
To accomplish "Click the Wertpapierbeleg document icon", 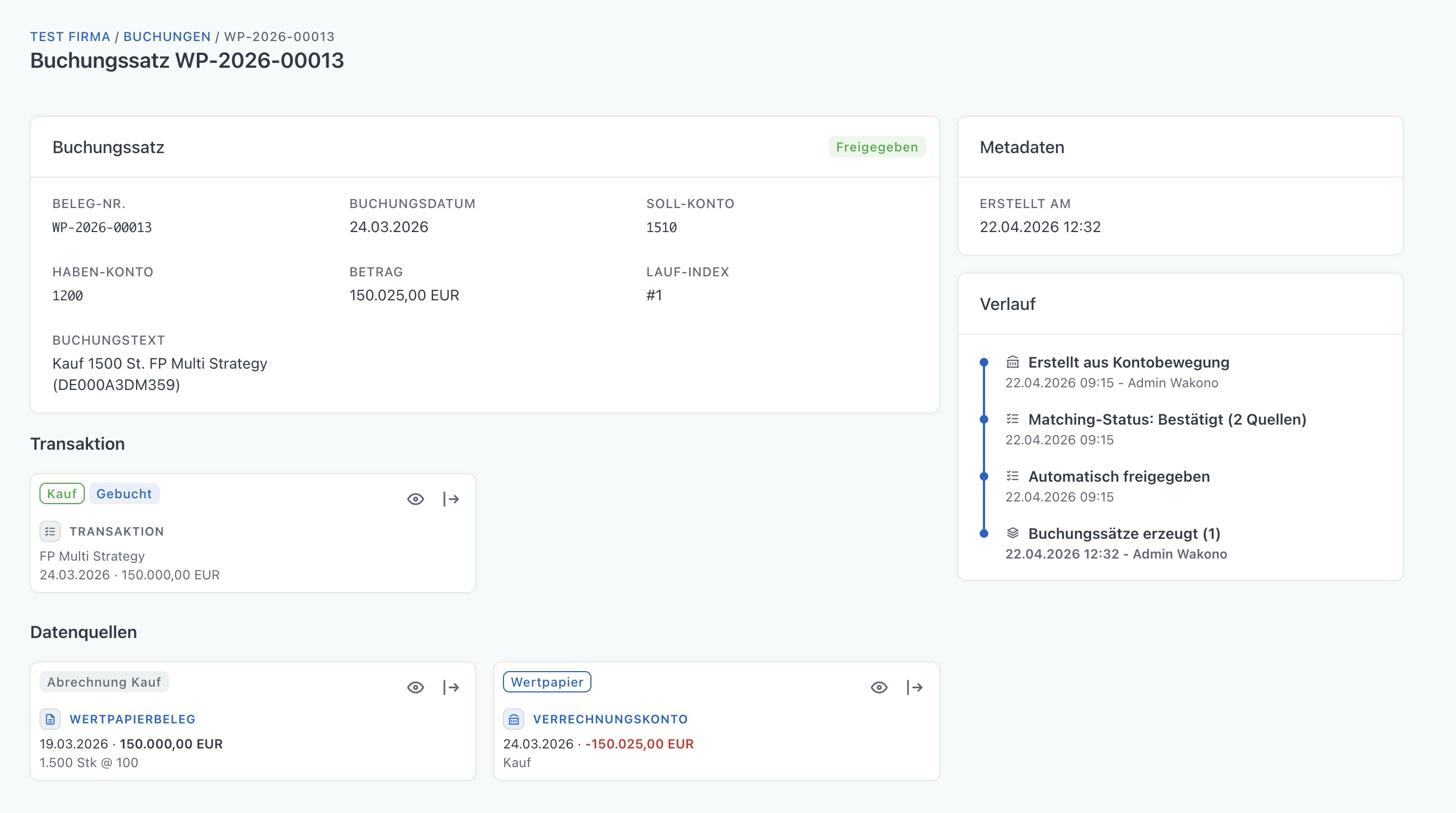I will point(50,719).
